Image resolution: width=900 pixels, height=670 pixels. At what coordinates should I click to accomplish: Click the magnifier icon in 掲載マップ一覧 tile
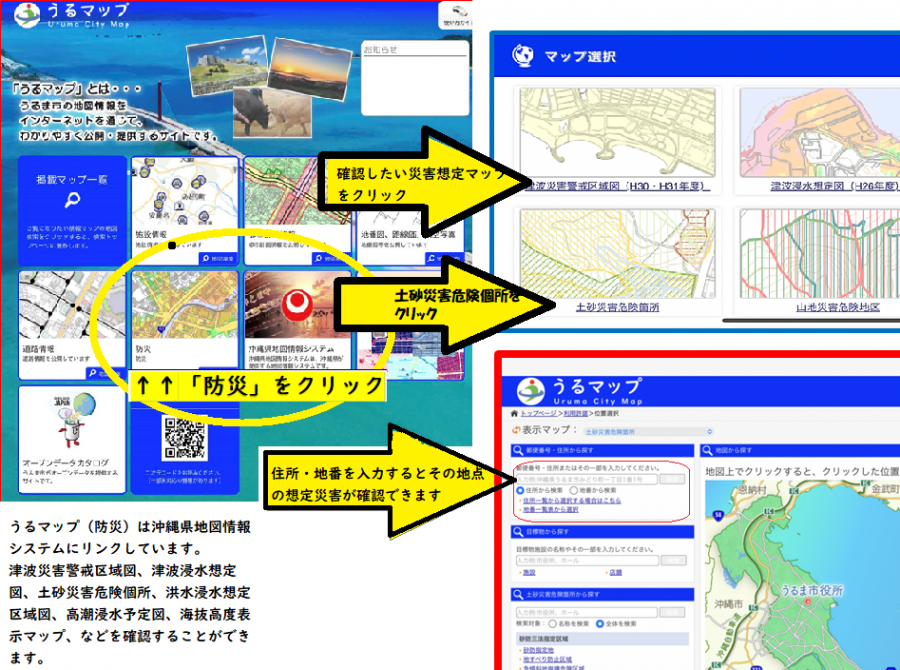tap(72, 200)
